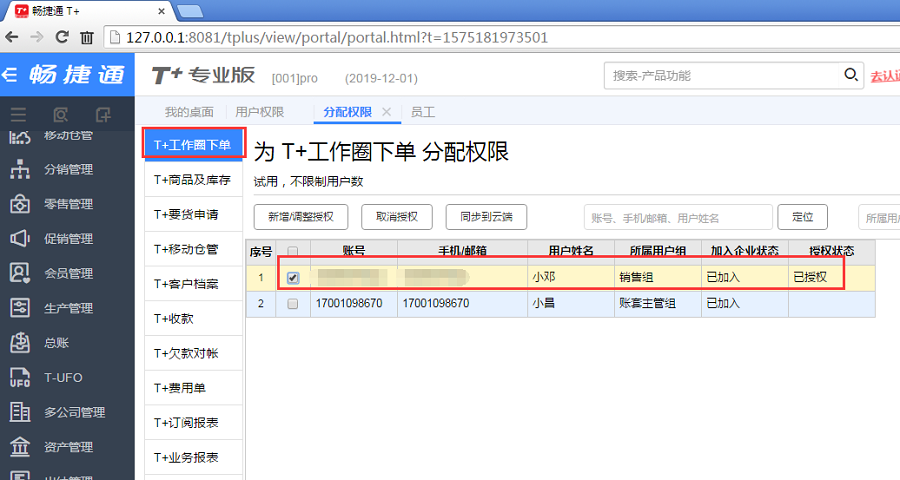Click the 账号 column header

[x=354, y=251]
